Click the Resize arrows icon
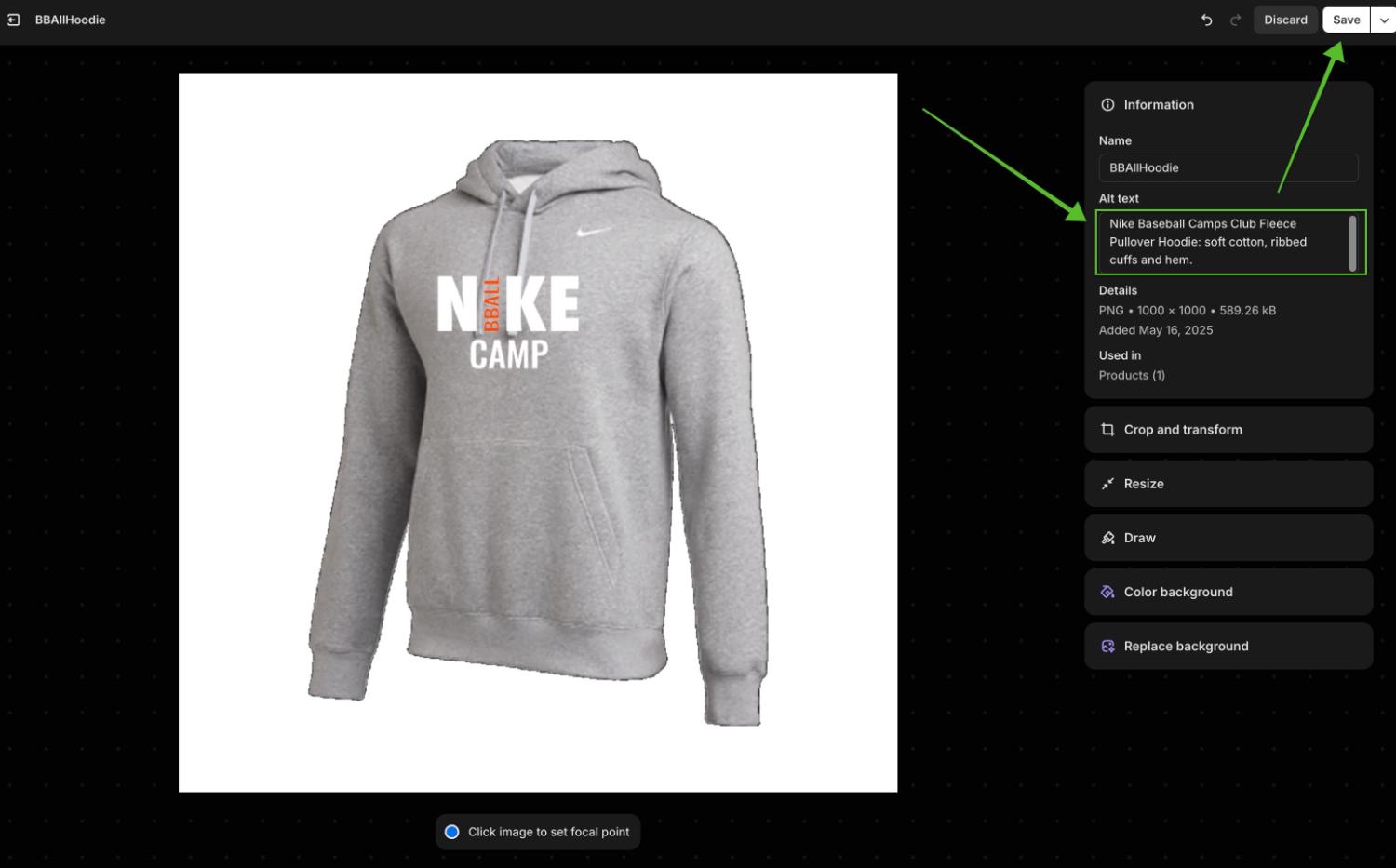 pos(1107,484)
